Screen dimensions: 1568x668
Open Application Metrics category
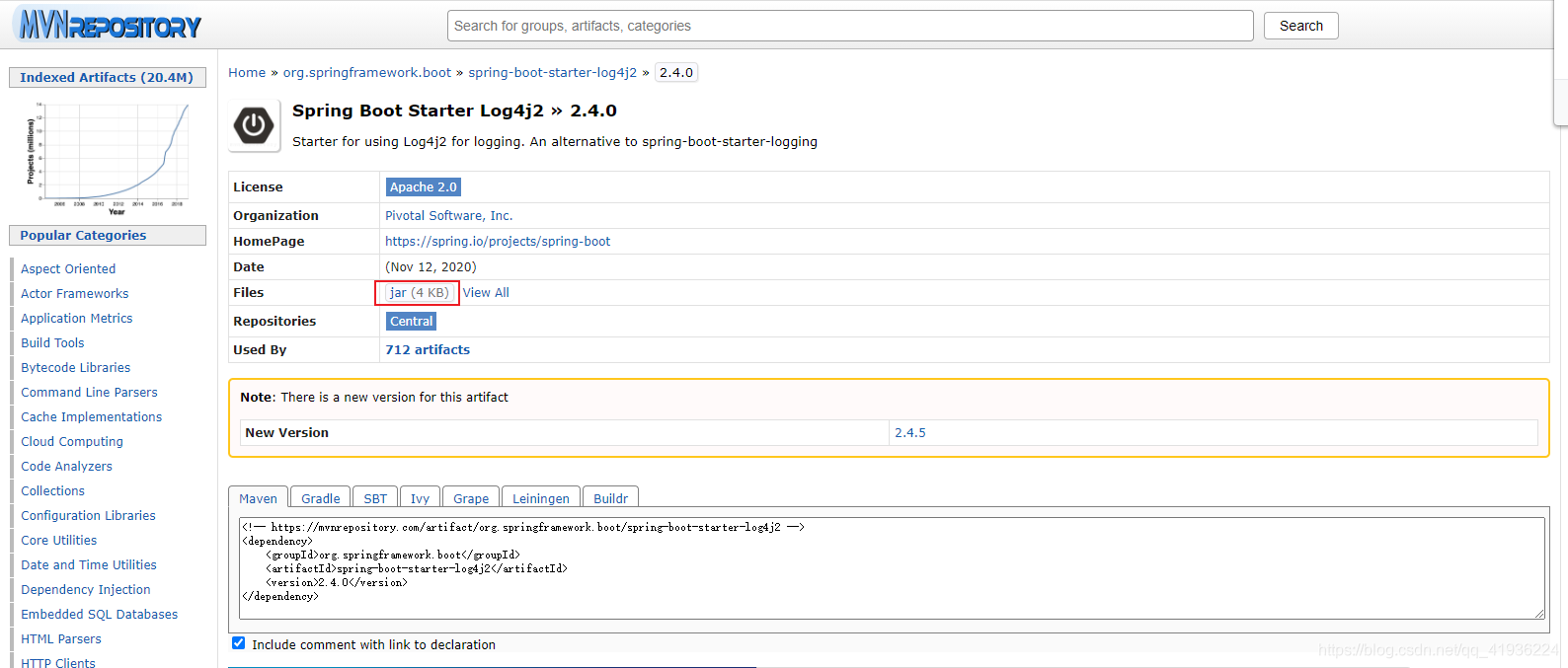pos(77,318)
